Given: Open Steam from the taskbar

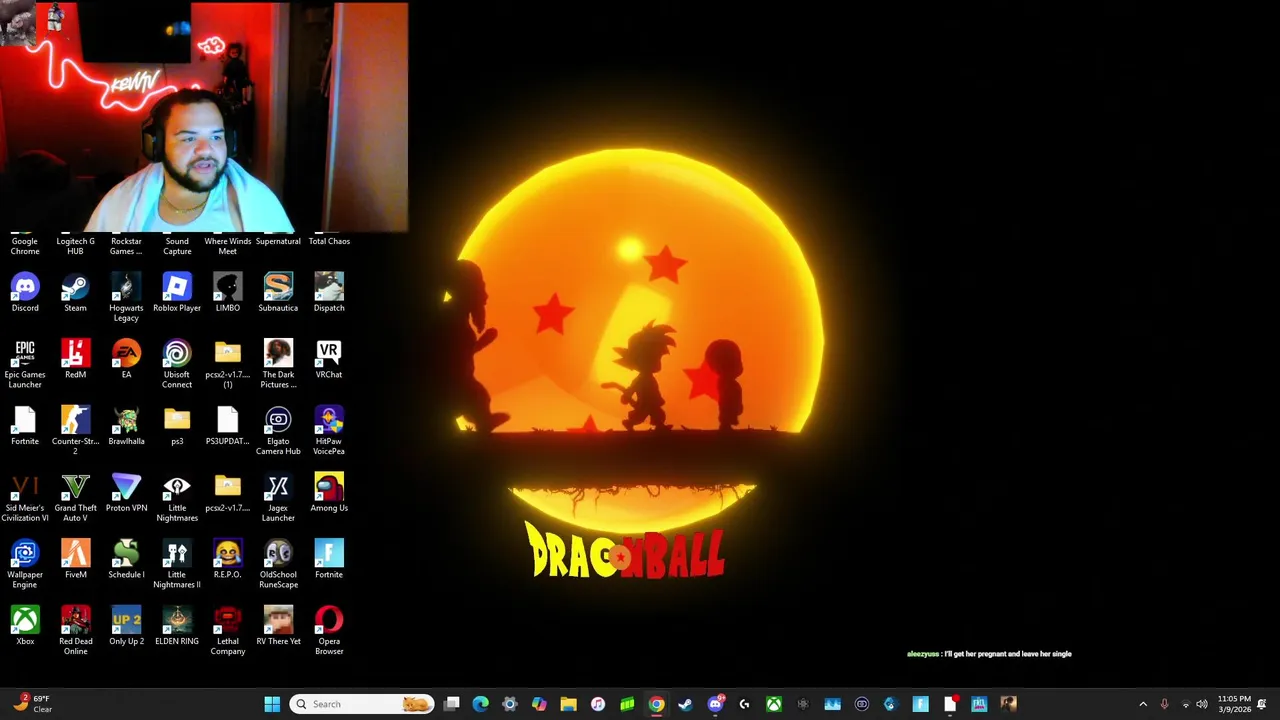Looking at the screenshot, I should pos(685,704).
